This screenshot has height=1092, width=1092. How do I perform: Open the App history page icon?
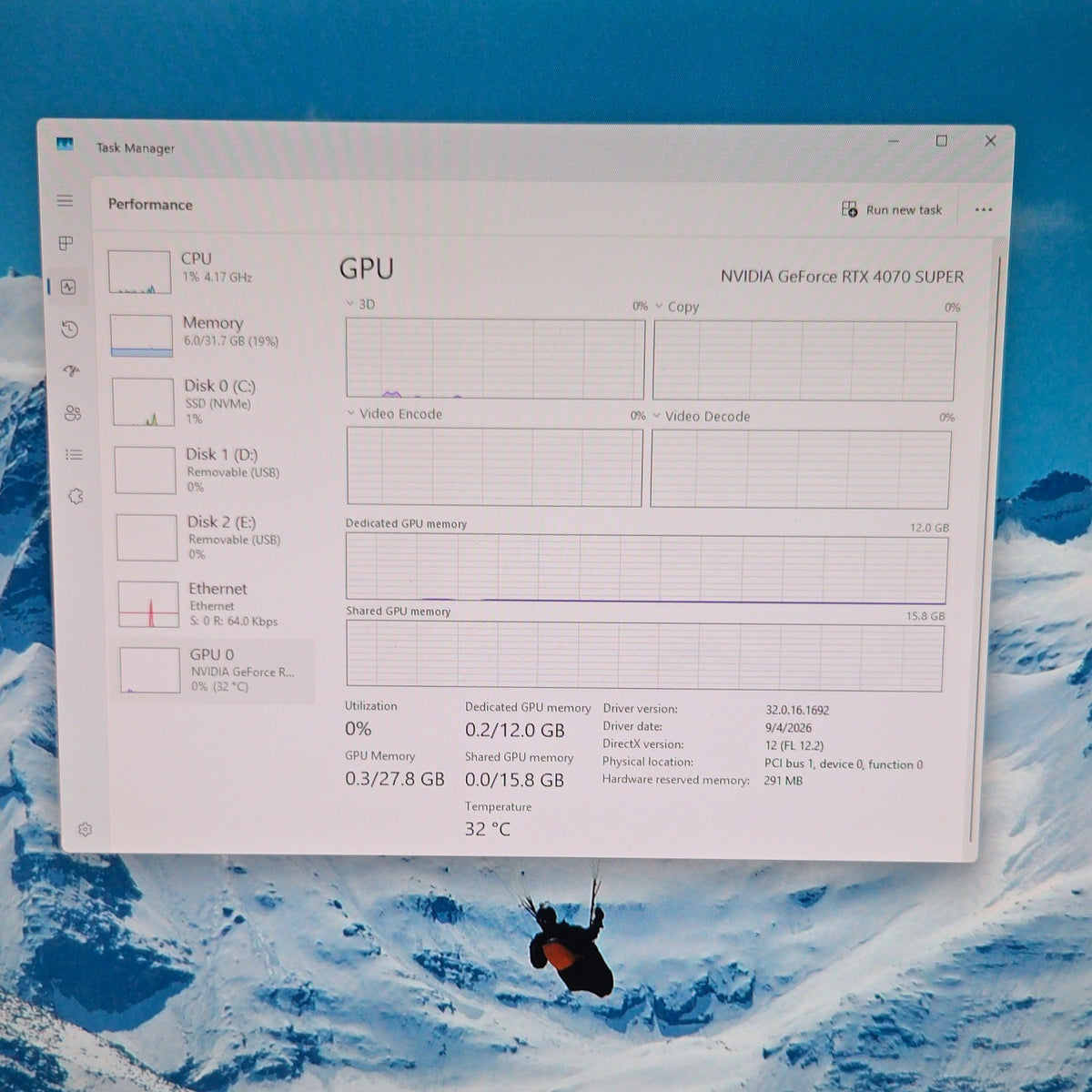tap(70, 329)
